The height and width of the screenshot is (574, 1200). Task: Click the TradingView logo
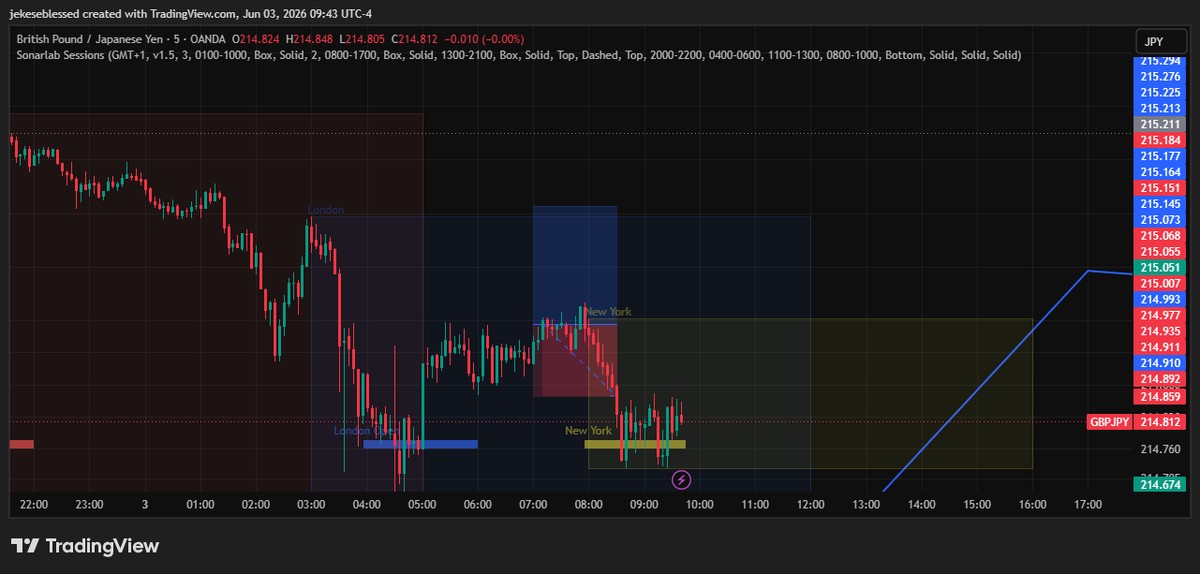85,546
